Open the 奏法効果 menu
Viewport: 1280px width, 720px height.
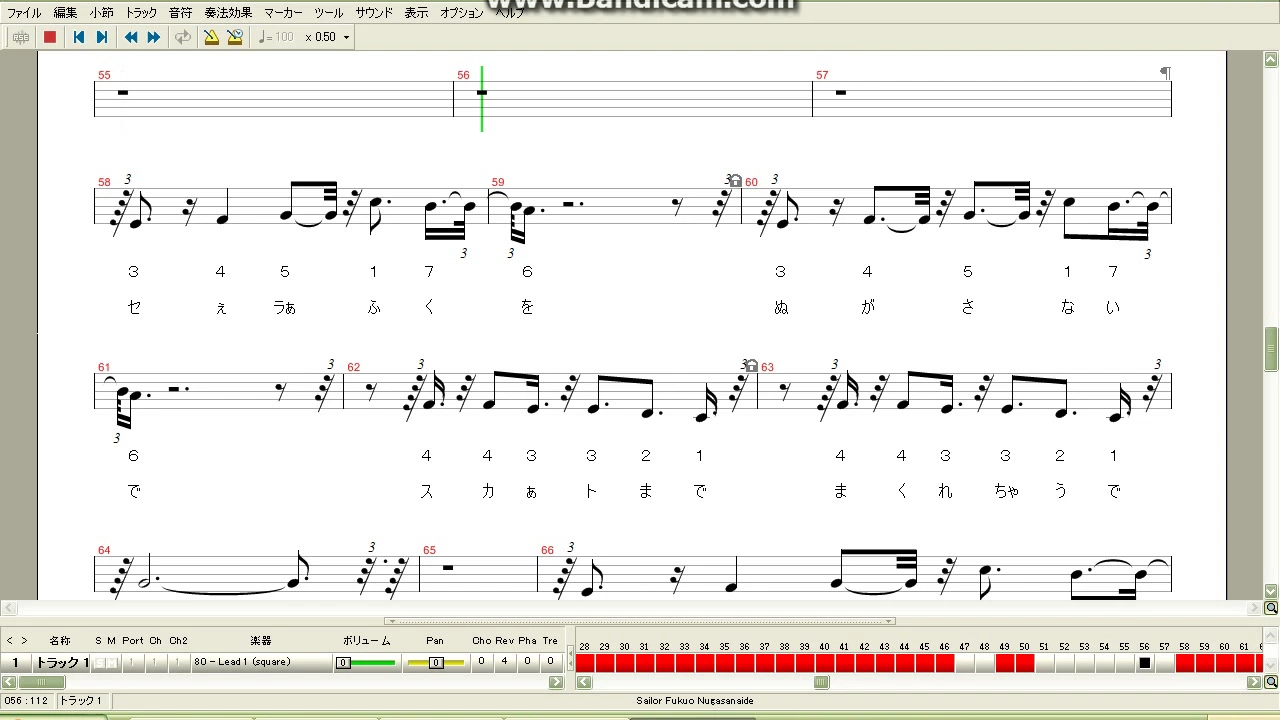coord(228,13)
